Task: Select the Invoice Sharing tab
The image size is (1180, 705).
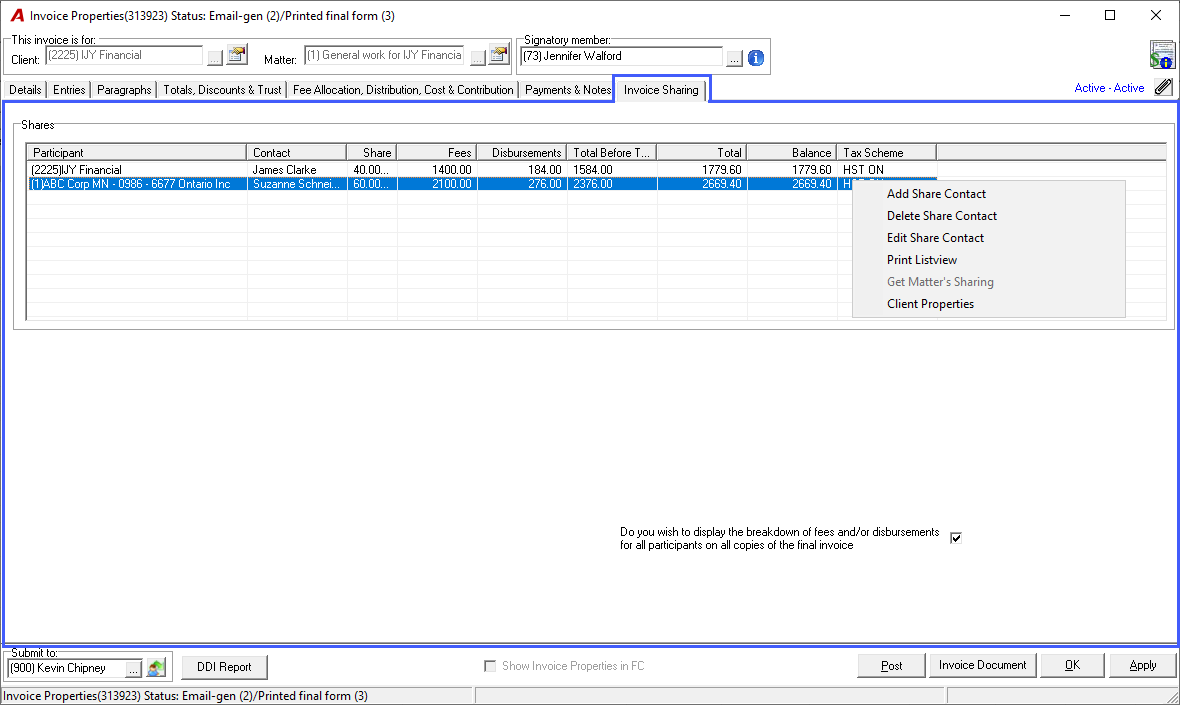Action: click(661, 90)
